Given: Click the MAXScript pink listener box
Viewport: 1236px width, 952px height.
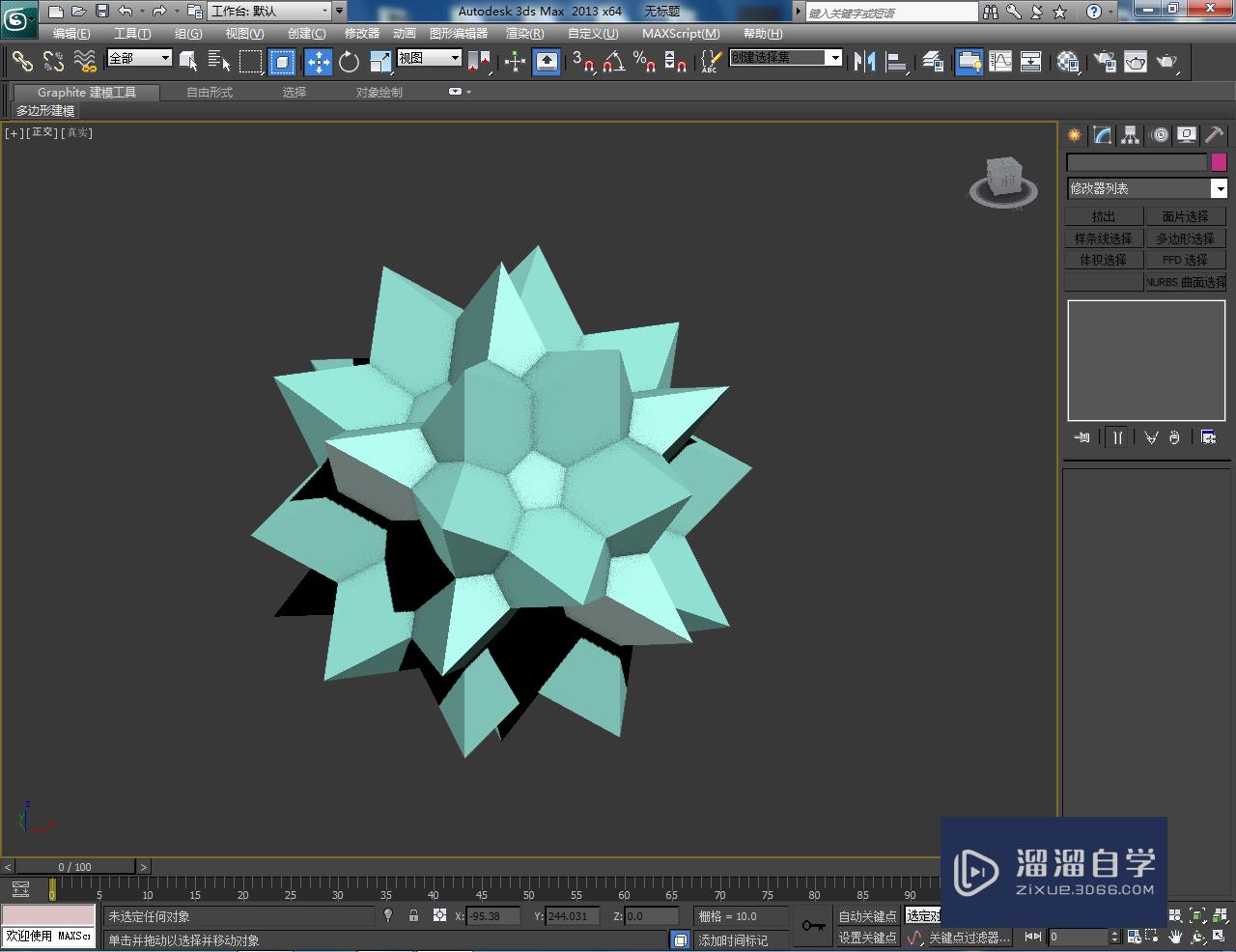Looking at the screenshot, I should coord(48,914).
